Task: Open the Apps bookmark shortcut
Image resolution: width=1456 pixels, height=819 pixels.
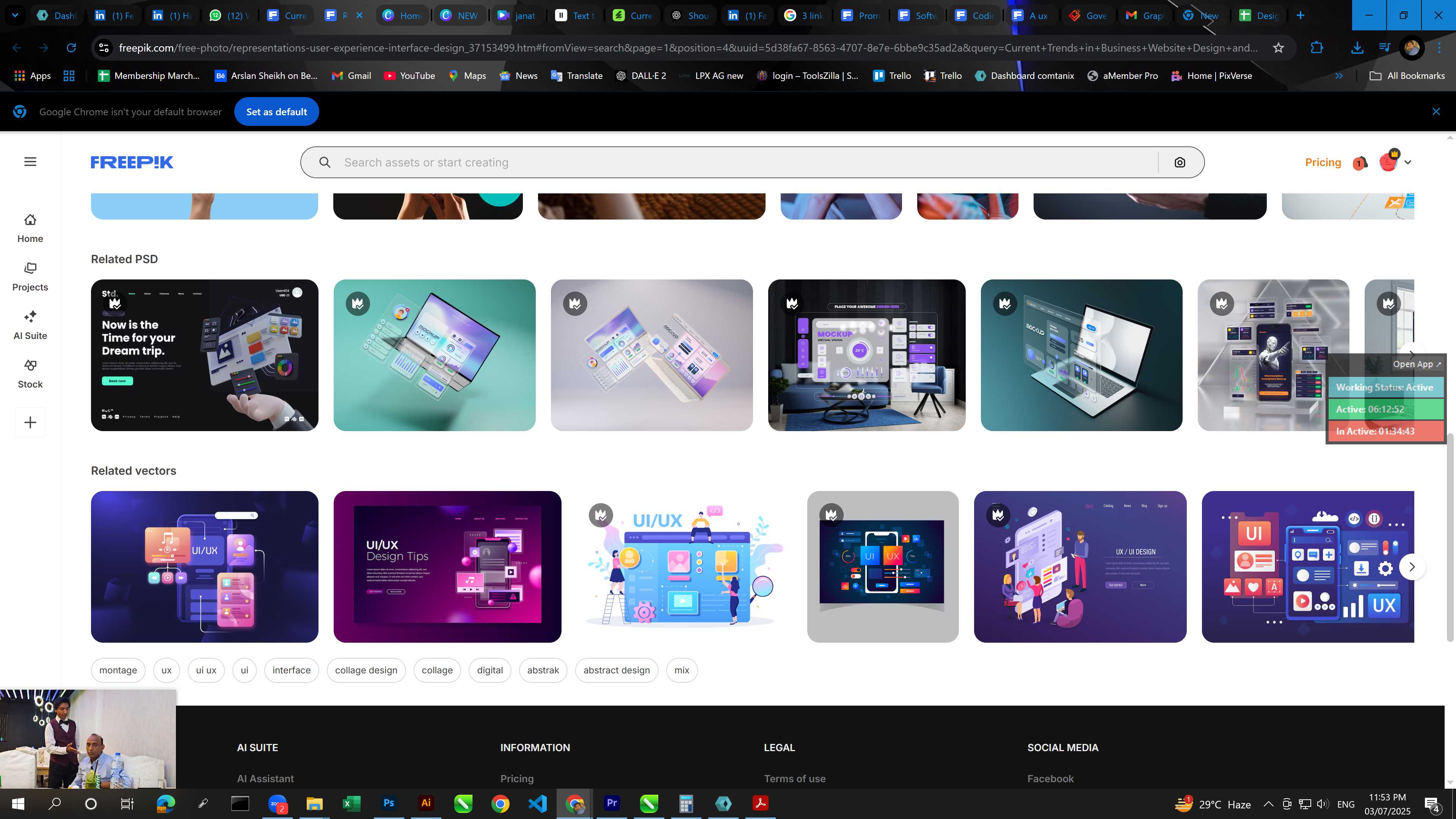Action: 32,76
